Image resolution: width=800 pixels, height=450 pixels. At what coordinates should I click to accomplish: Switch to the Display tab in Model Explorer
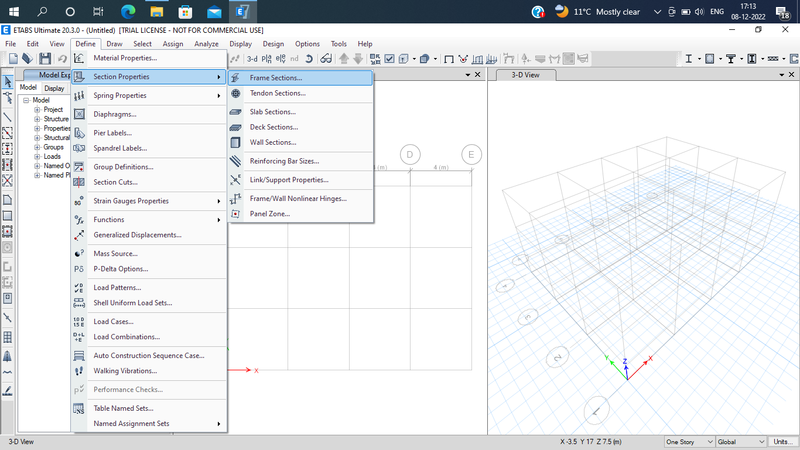(x=54, y=88)
